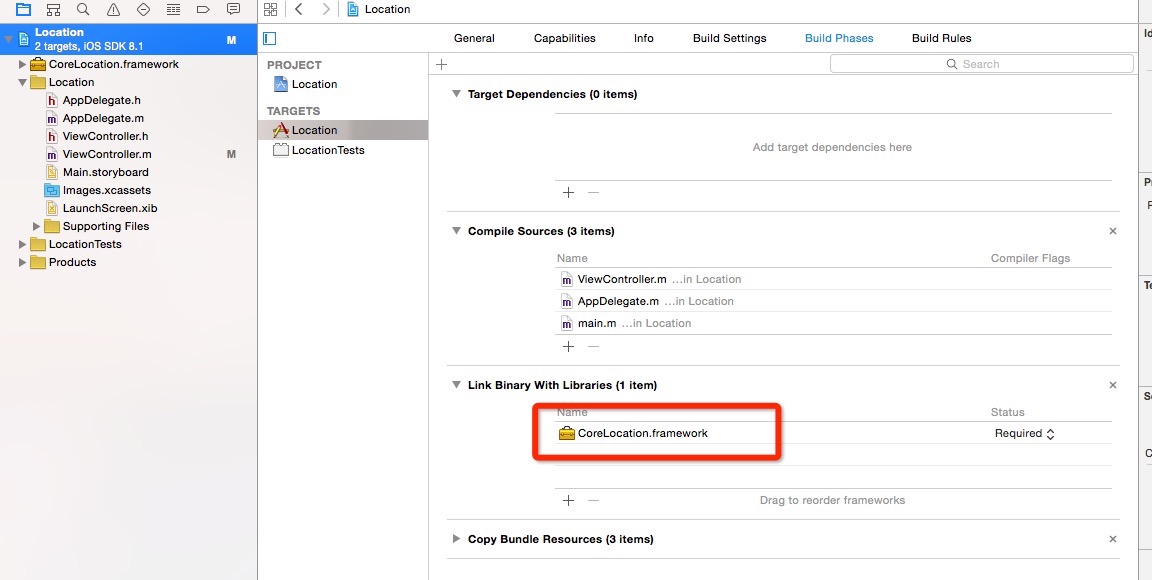Click the build phases Search field

click(x=981, y=64)
